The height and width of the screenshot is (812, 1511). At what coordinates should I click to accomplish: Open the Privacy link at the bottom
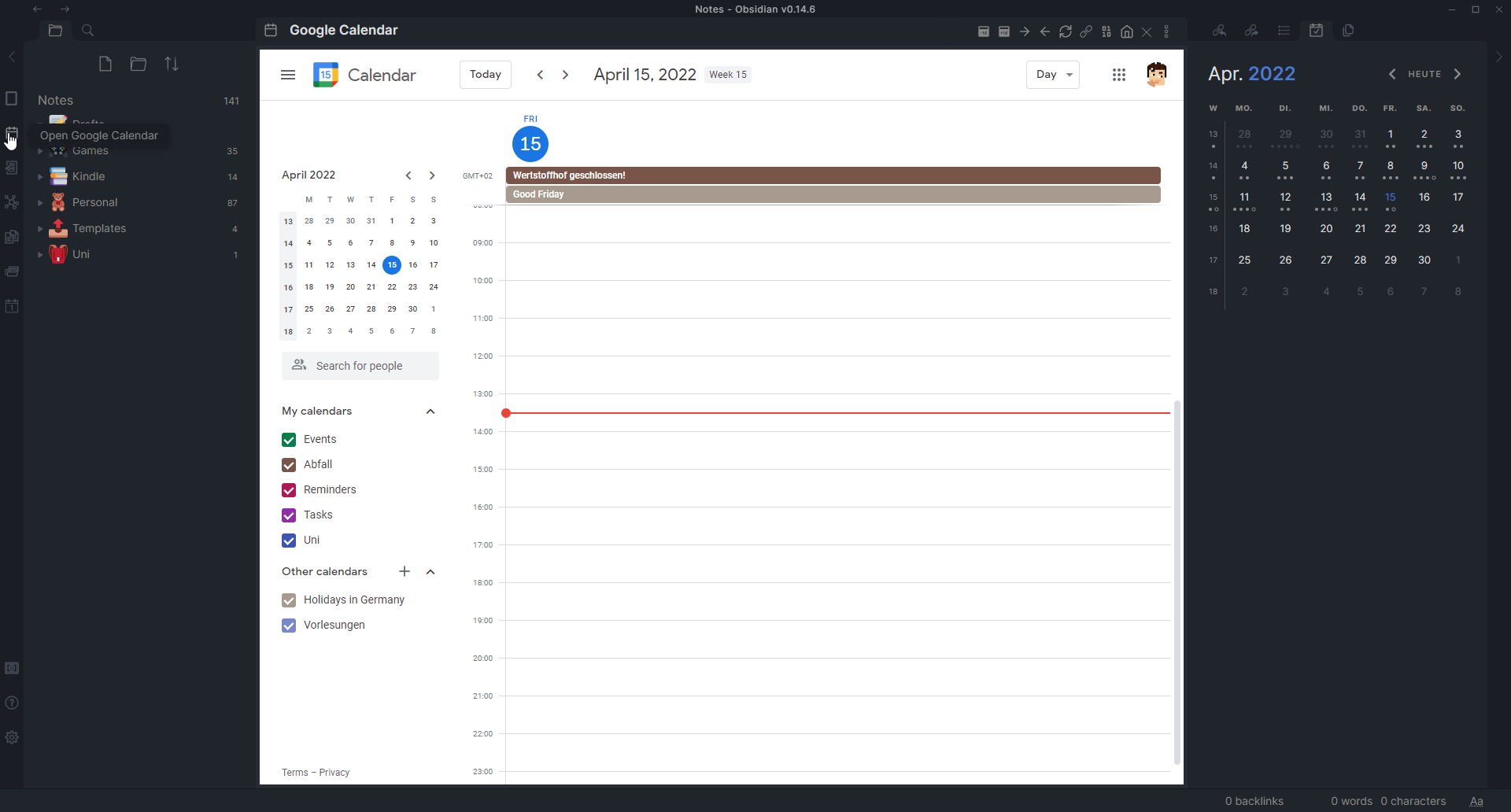click(334, 773)
